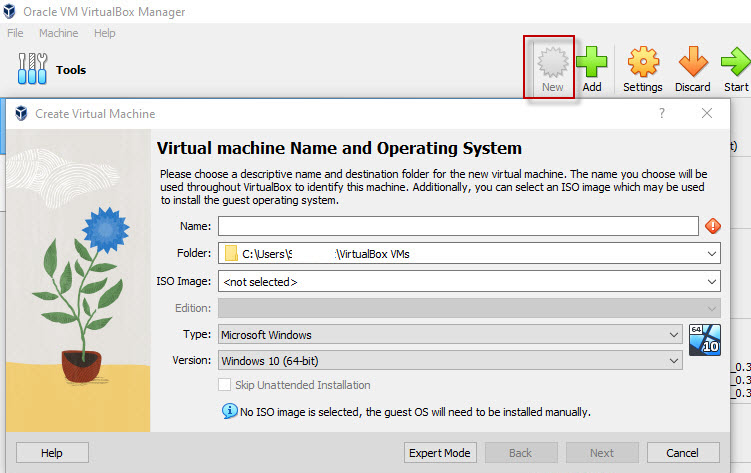Click the green Add machine icon
Image resolution: width=751 pixels, height=473 pixels.
pos(592,62)
